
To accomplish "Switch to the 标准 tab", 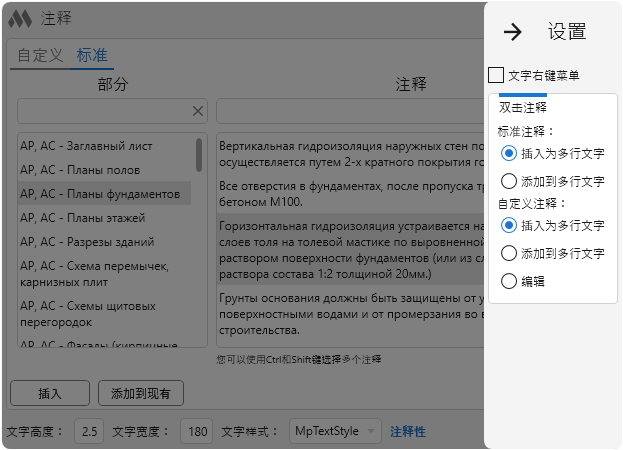I will 92,55.
